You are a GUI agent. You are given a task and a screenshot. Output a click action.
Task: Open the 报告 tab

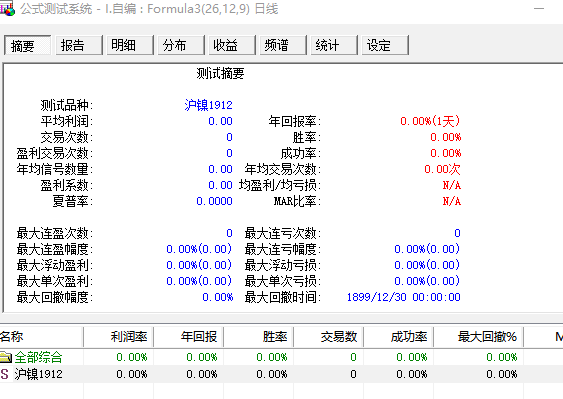click(79, 45)
